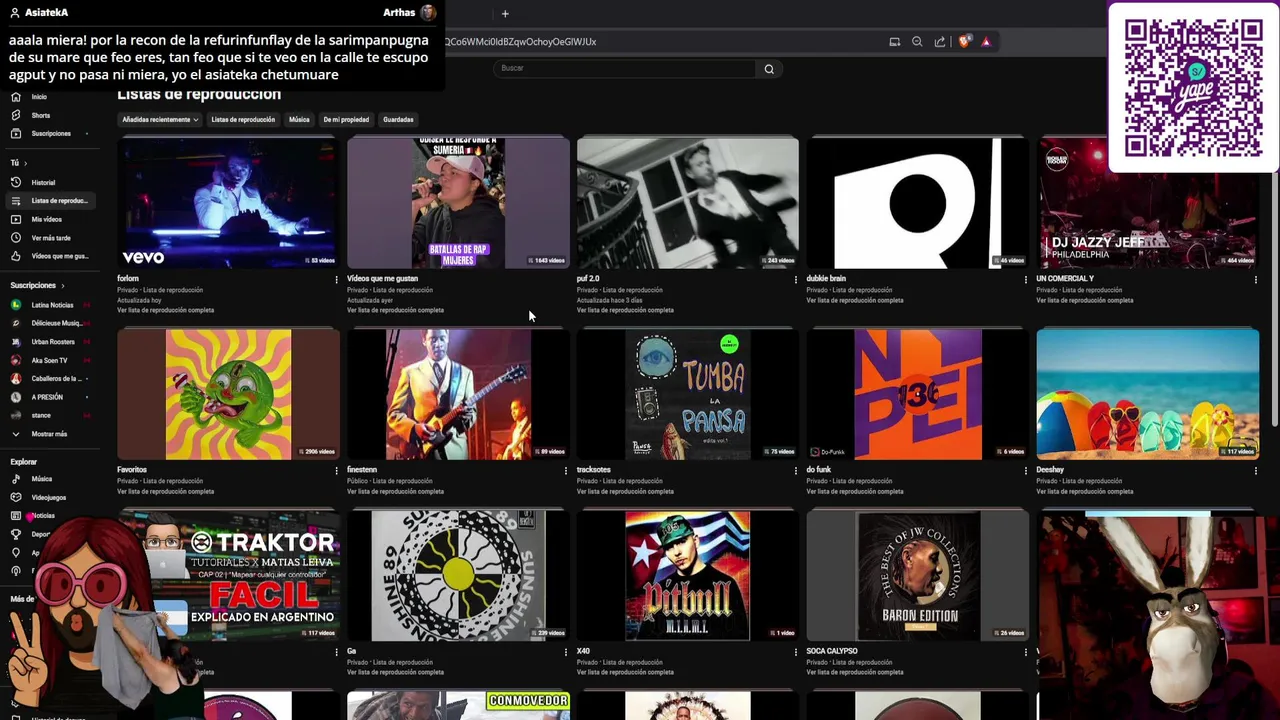Open three-dot menu for Ga playlist
Image resolution: width=1280 pixels, height=720 pixels.
pos(566,652)
